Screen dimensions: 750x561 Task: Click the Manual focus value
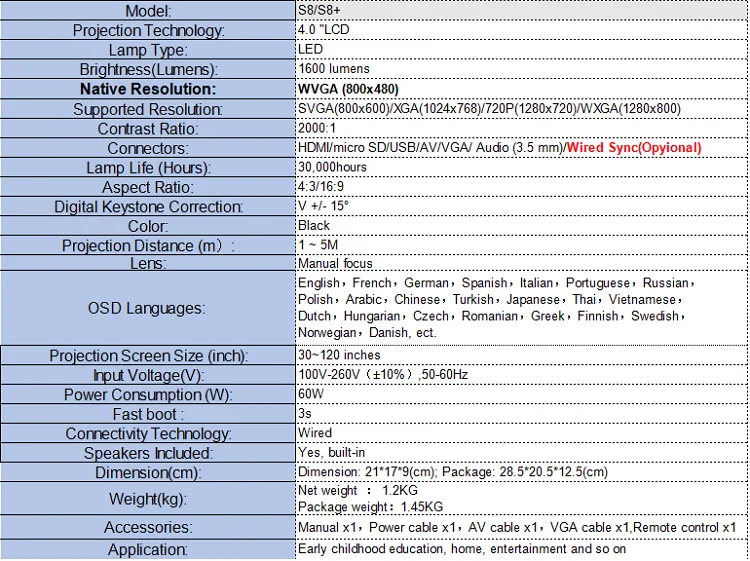335,264
